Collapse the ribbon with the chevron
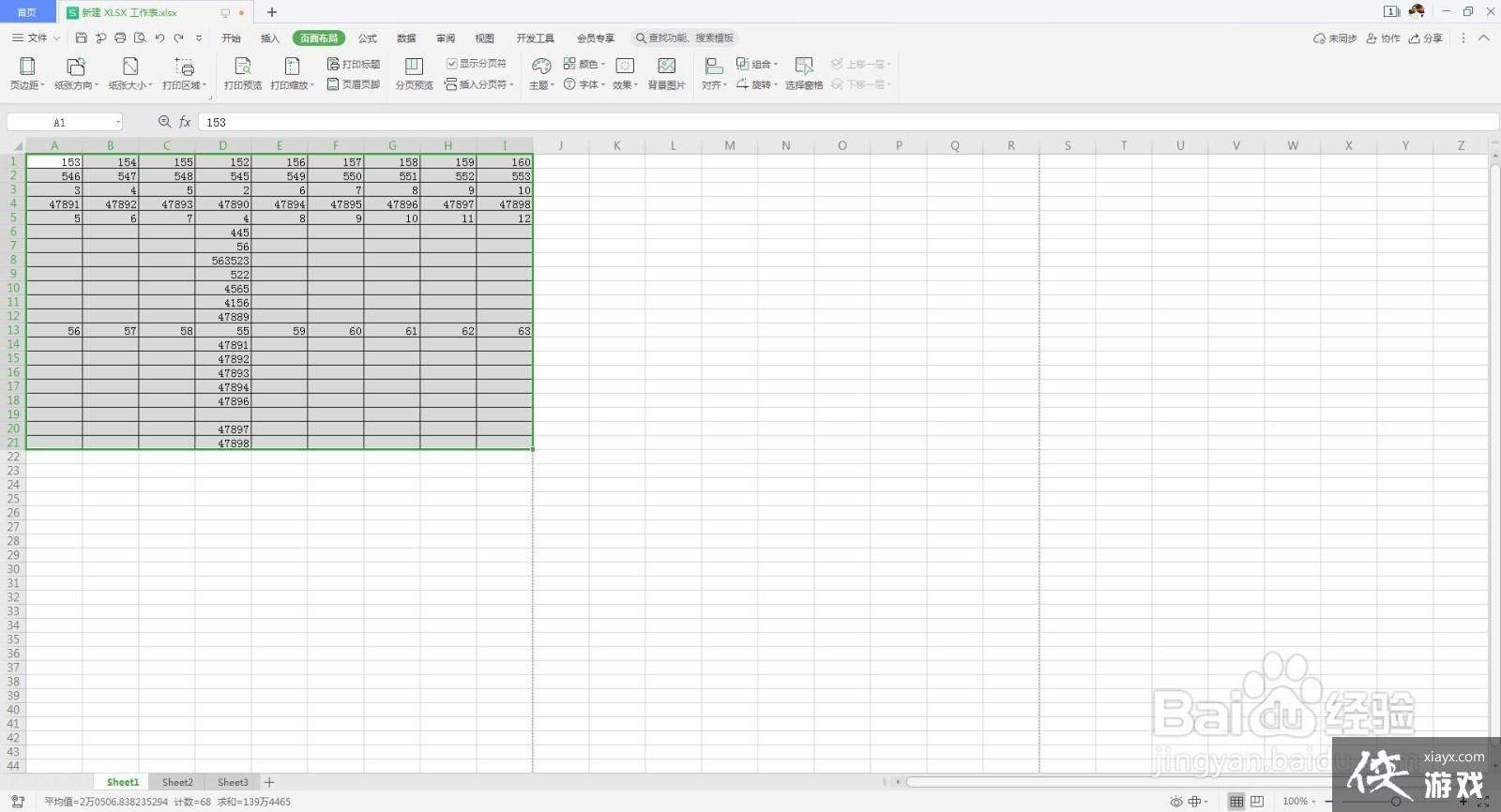This screenshot has height=812, width=1501. tap(1483, 38)
